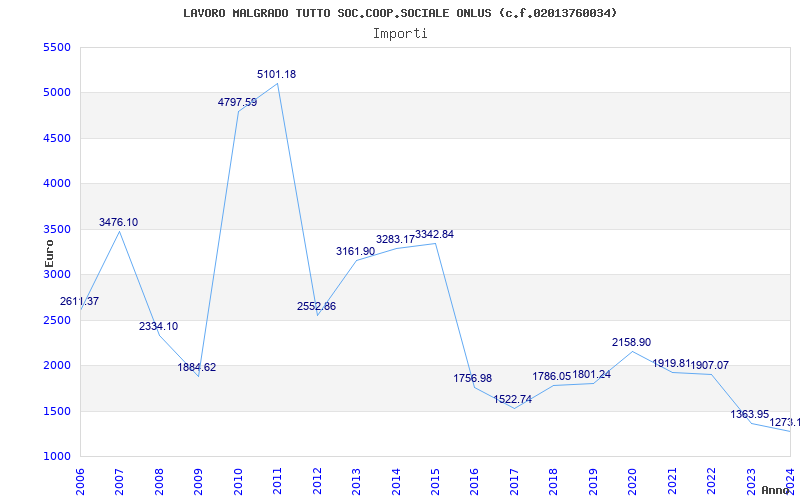
Task: Click the 3000 y-axis tick
Action: point(57,274)
